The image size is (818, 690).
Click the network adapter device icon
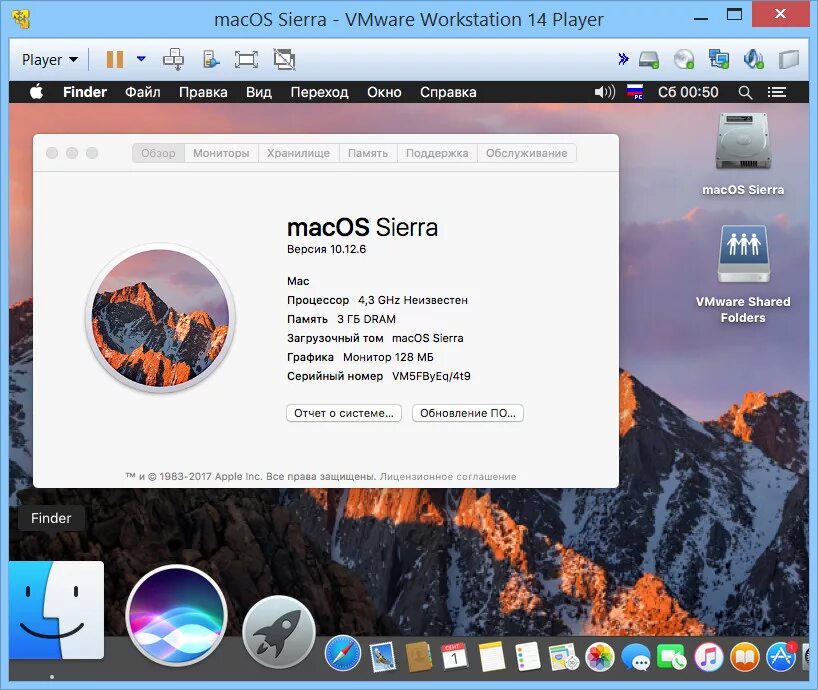[719, 59]
